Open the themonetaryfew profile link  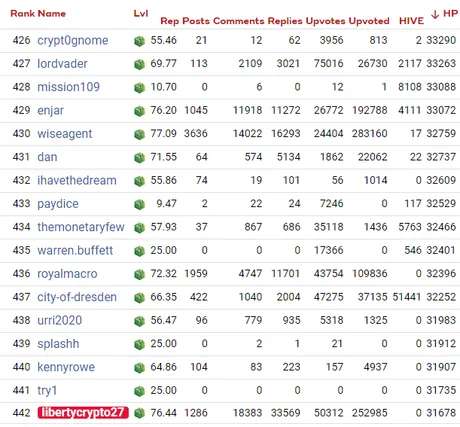81,227
